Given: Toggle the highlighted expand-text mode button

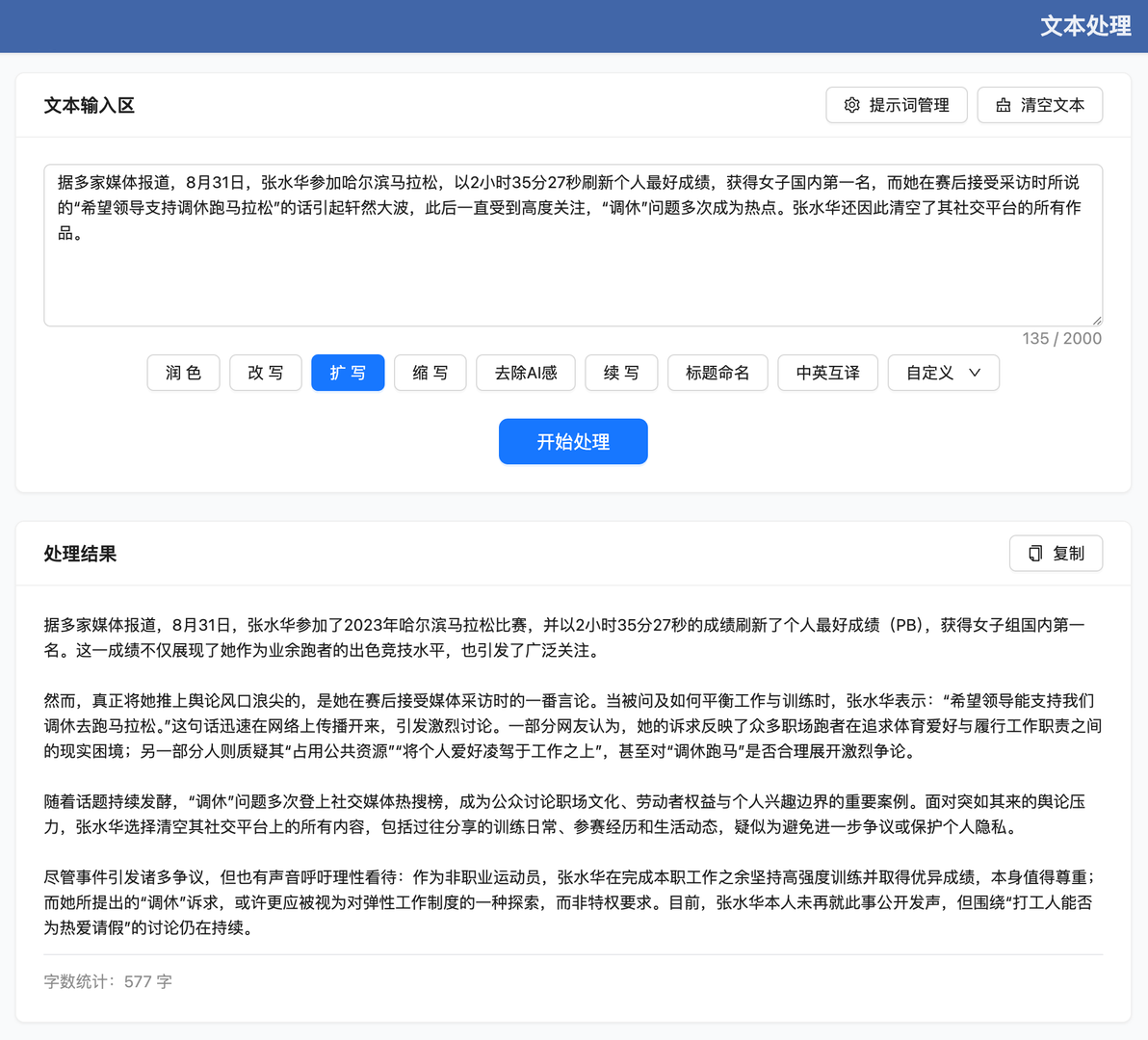Looking at the screenshot, I should (348, 373).
